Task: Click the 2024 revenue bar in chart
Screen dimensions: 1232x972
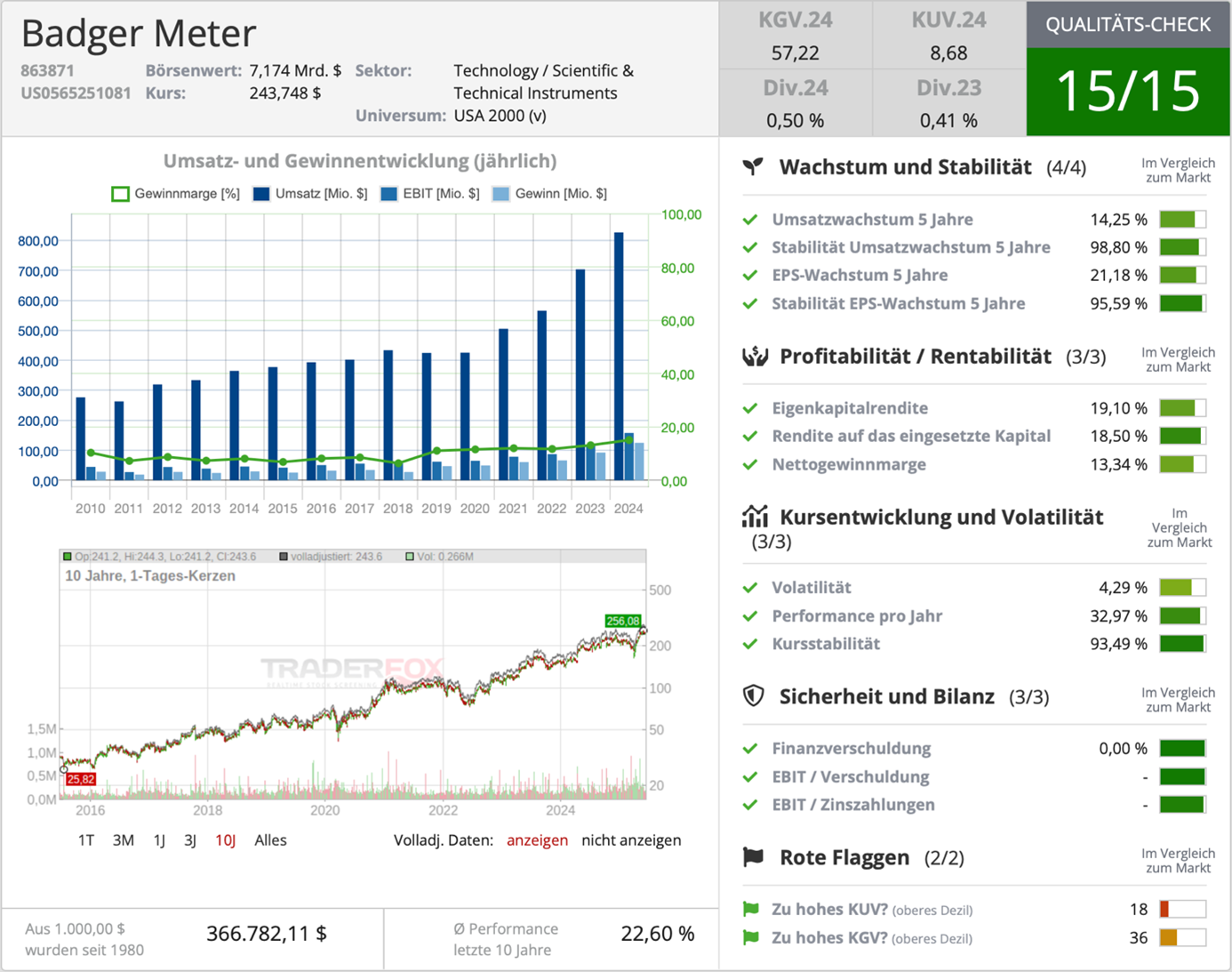Action: [619, 357]
